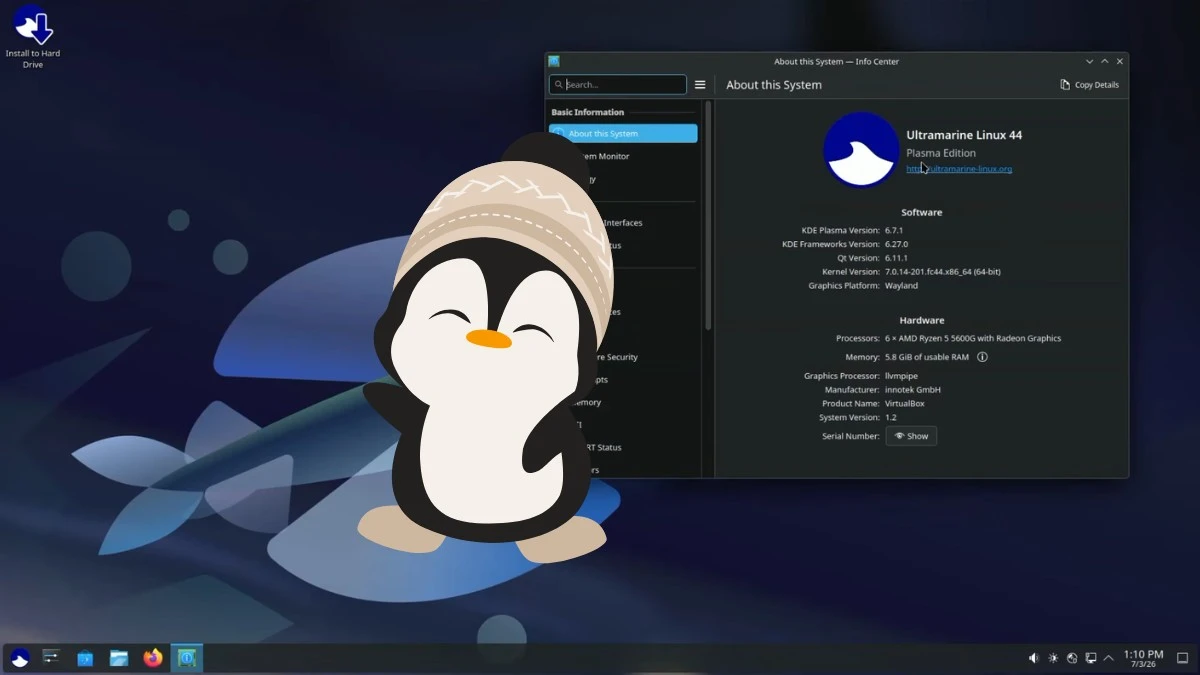Click the 'Ultramarine Linux 44' title text
The height and width of the screenshot is (675, 1200).
click(x=964, y=135)
